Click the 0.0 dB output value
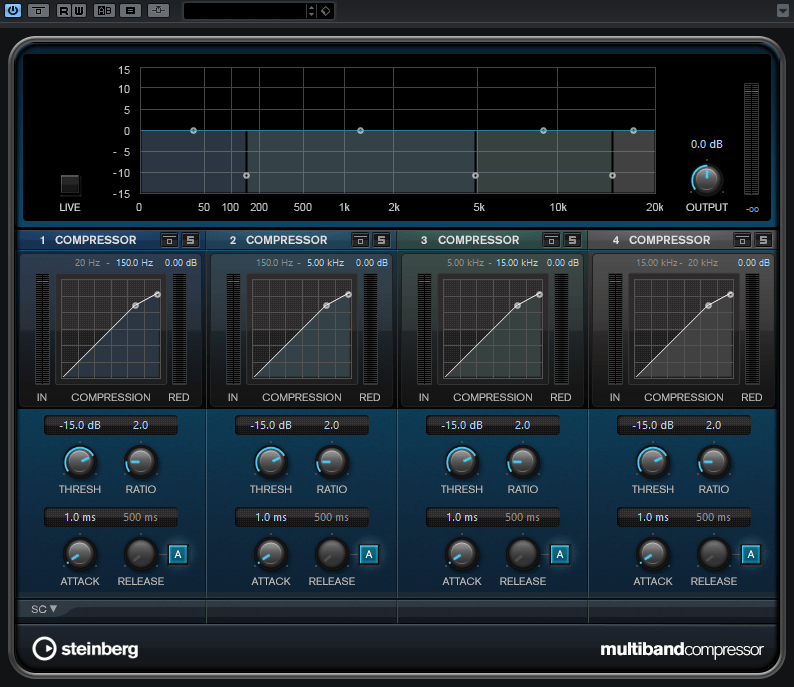 pos(706,144)
